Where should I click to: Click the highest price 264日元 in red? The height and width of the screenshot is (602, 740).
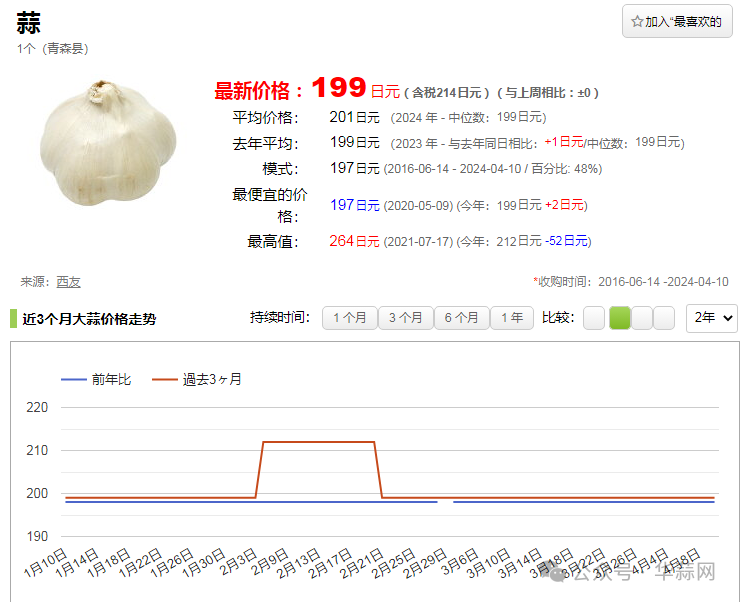pos(354,241)
